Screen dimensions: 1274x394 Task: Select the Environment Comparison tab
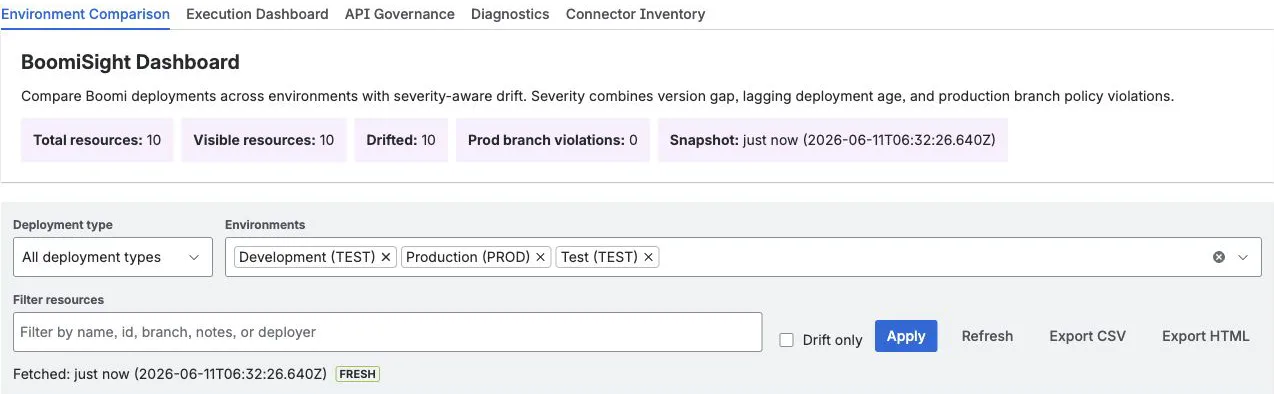85,14
